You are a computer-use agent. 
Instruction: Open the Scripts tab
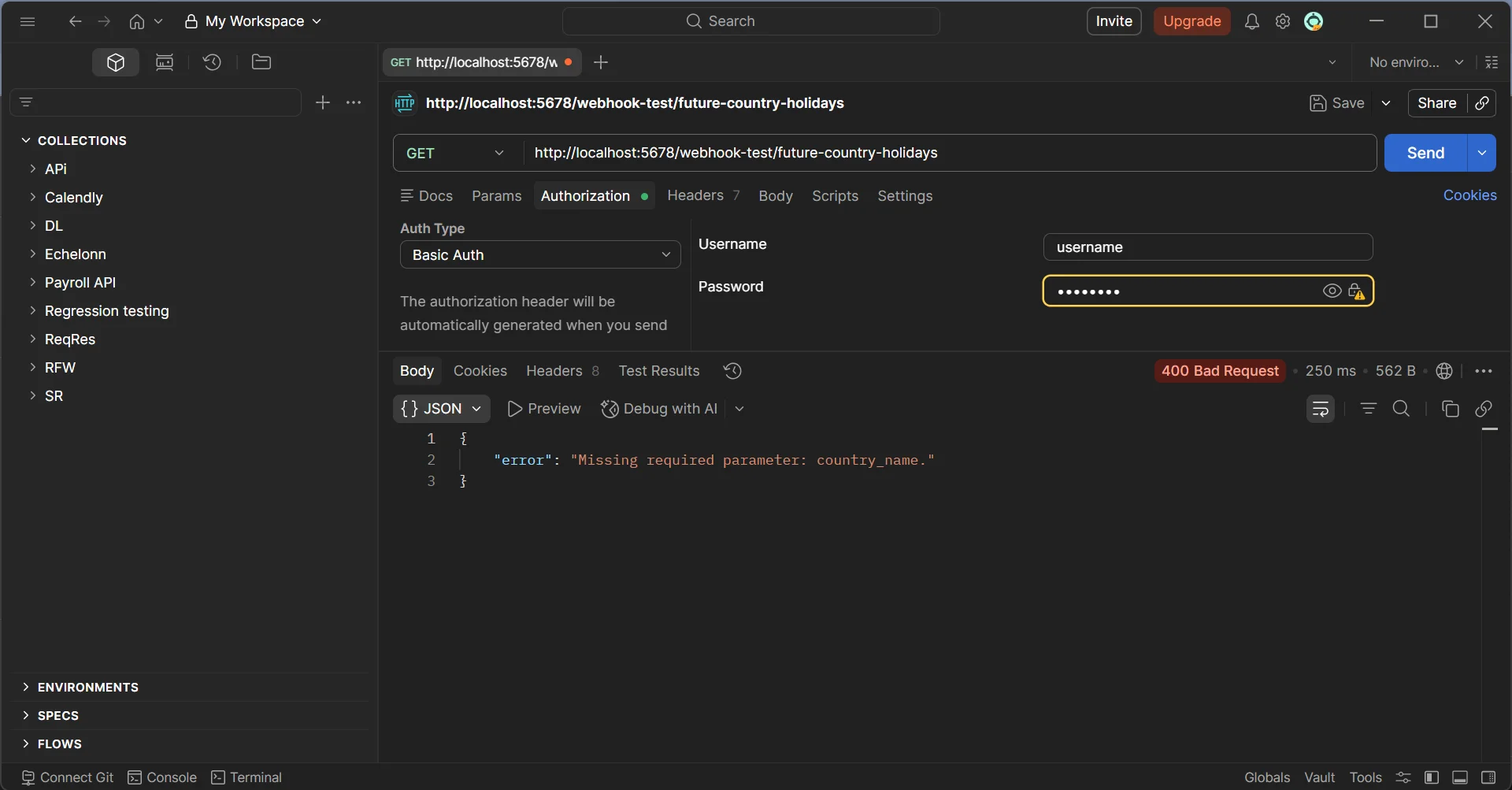click(835, 196)
